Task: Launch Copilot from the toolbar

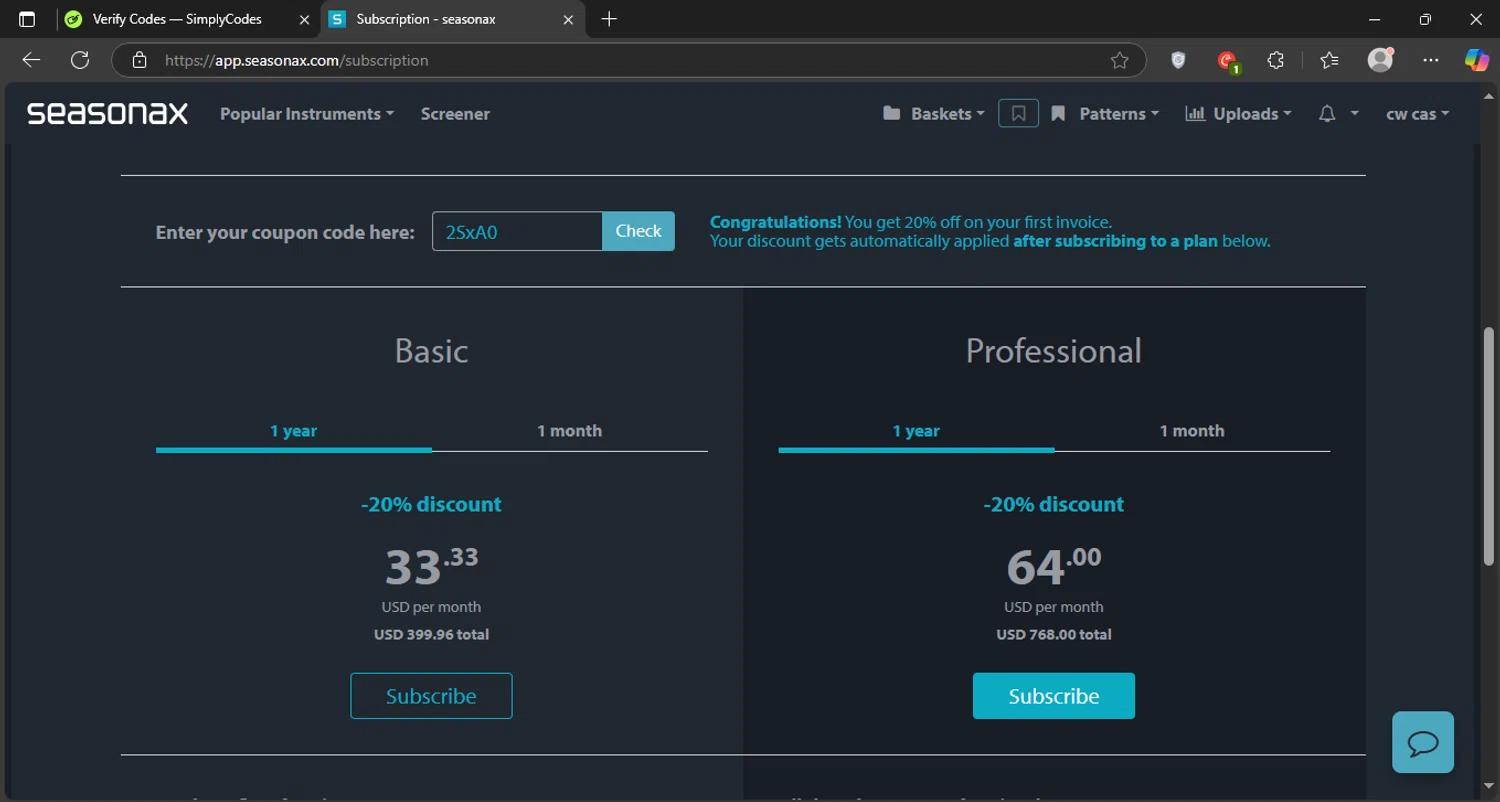Action: [x=1476, y=60]
